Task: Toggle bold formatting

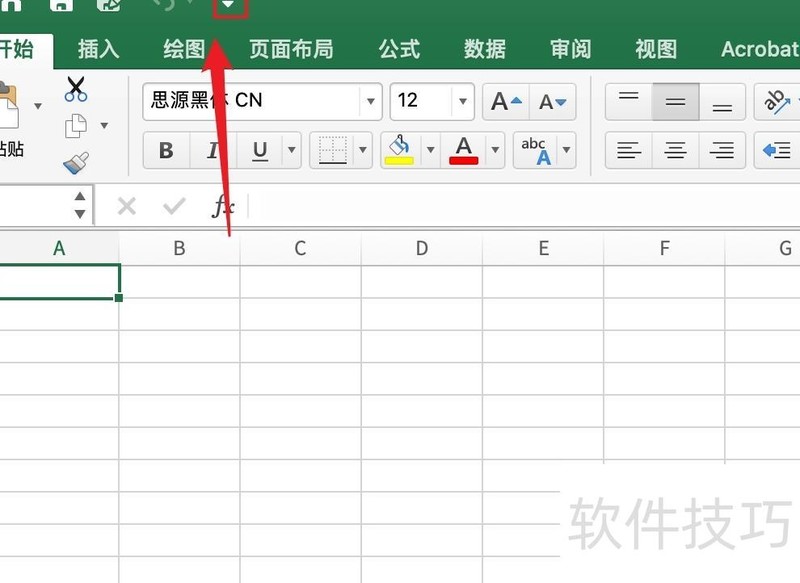Action: pyautogui.click(x=165, y=151)
